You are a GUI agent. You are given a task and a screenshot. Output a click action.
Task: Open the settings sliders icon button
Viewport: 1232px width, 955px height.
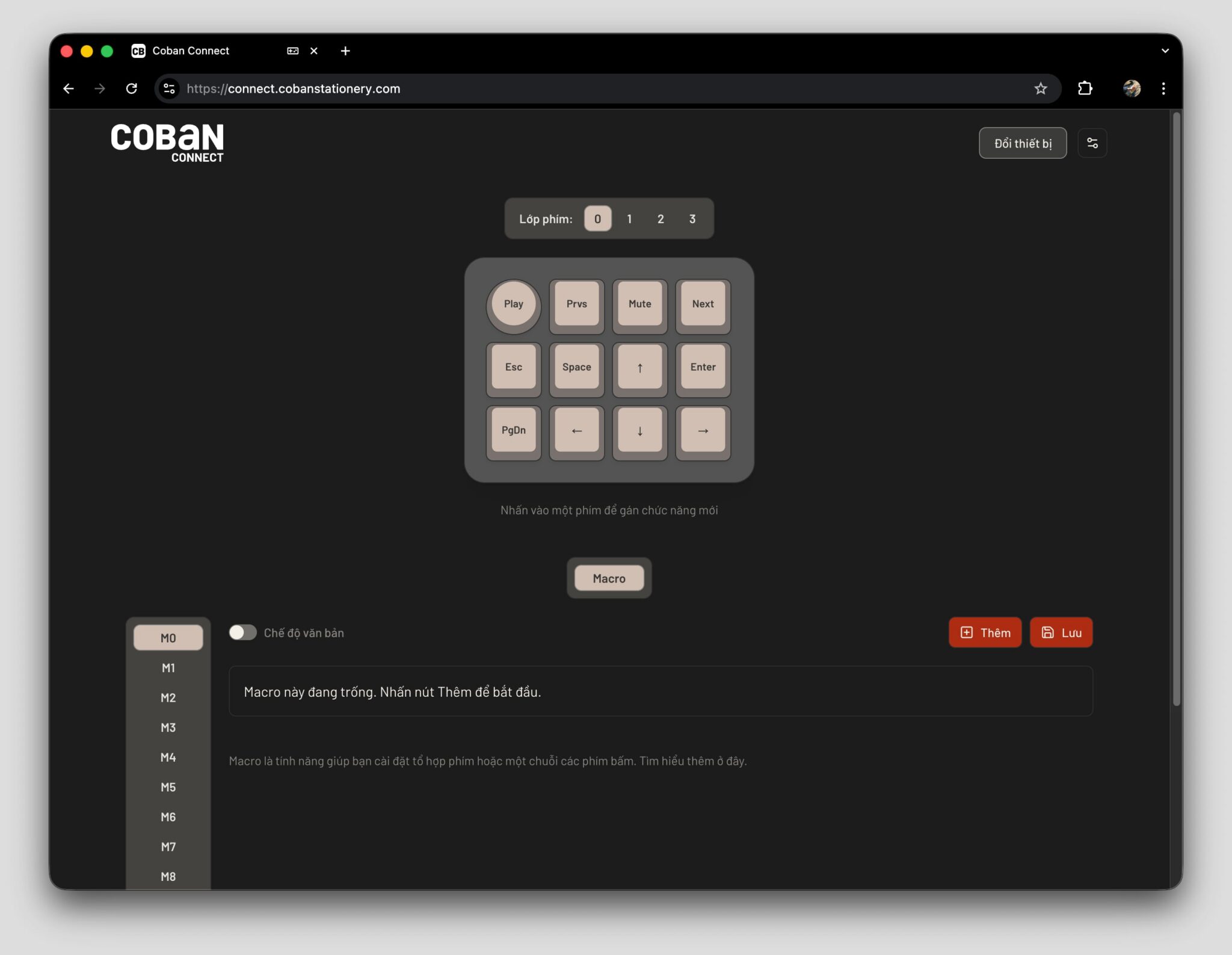[x=1092, y=143]
